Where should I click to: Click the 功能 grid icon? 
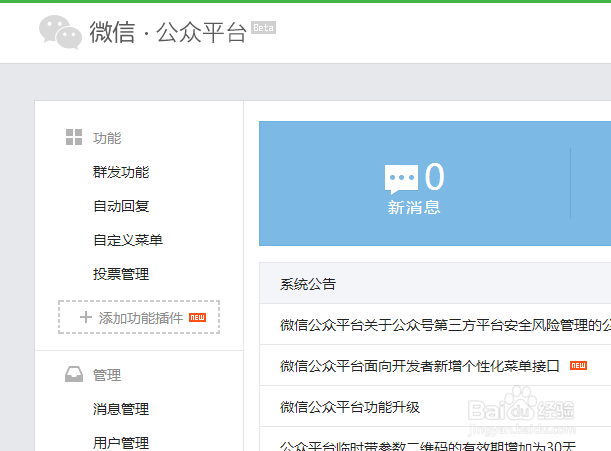(74, 137)
